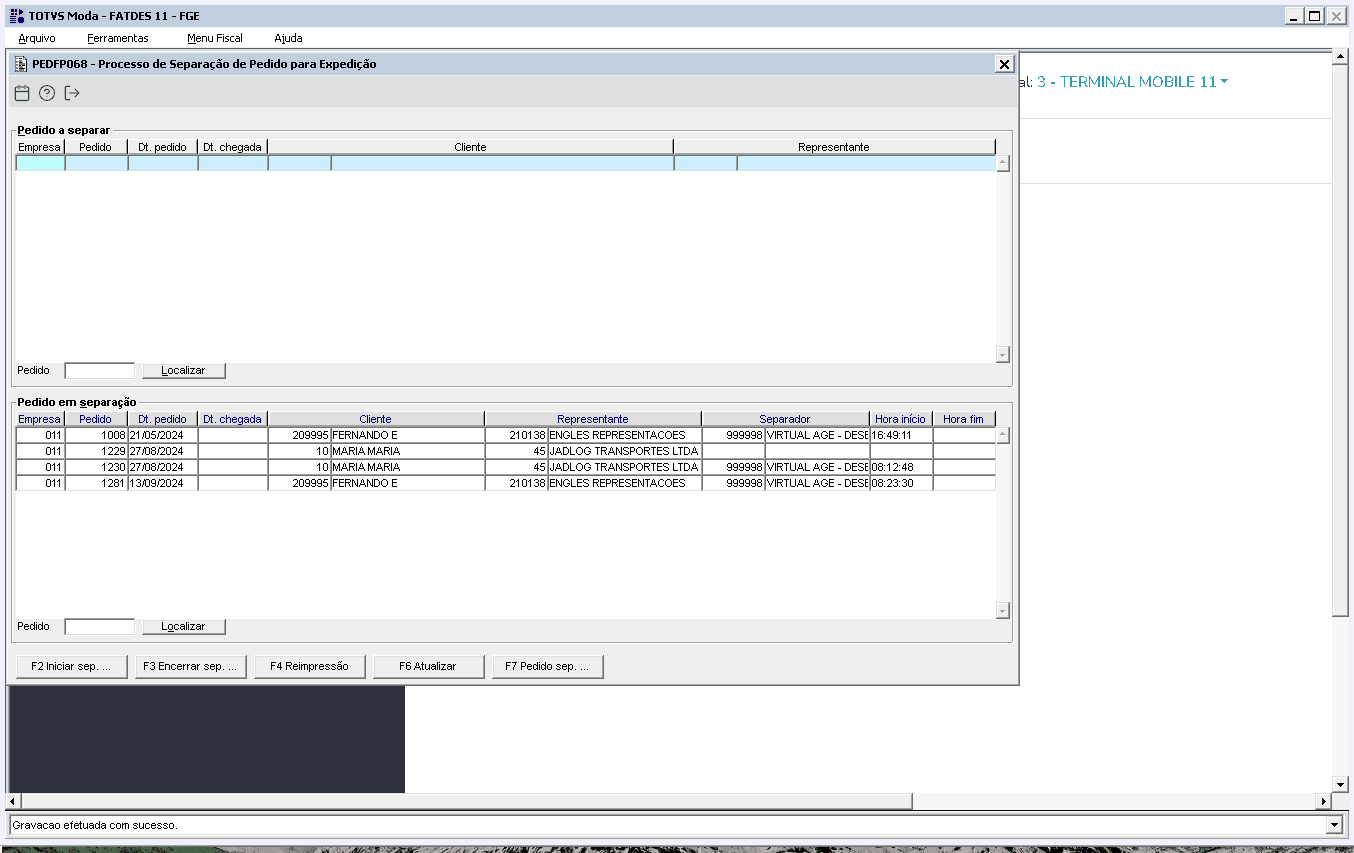
Task: Click F3 Encerrar sep. button
Action: pyautogui.click(x=190, y=666)
